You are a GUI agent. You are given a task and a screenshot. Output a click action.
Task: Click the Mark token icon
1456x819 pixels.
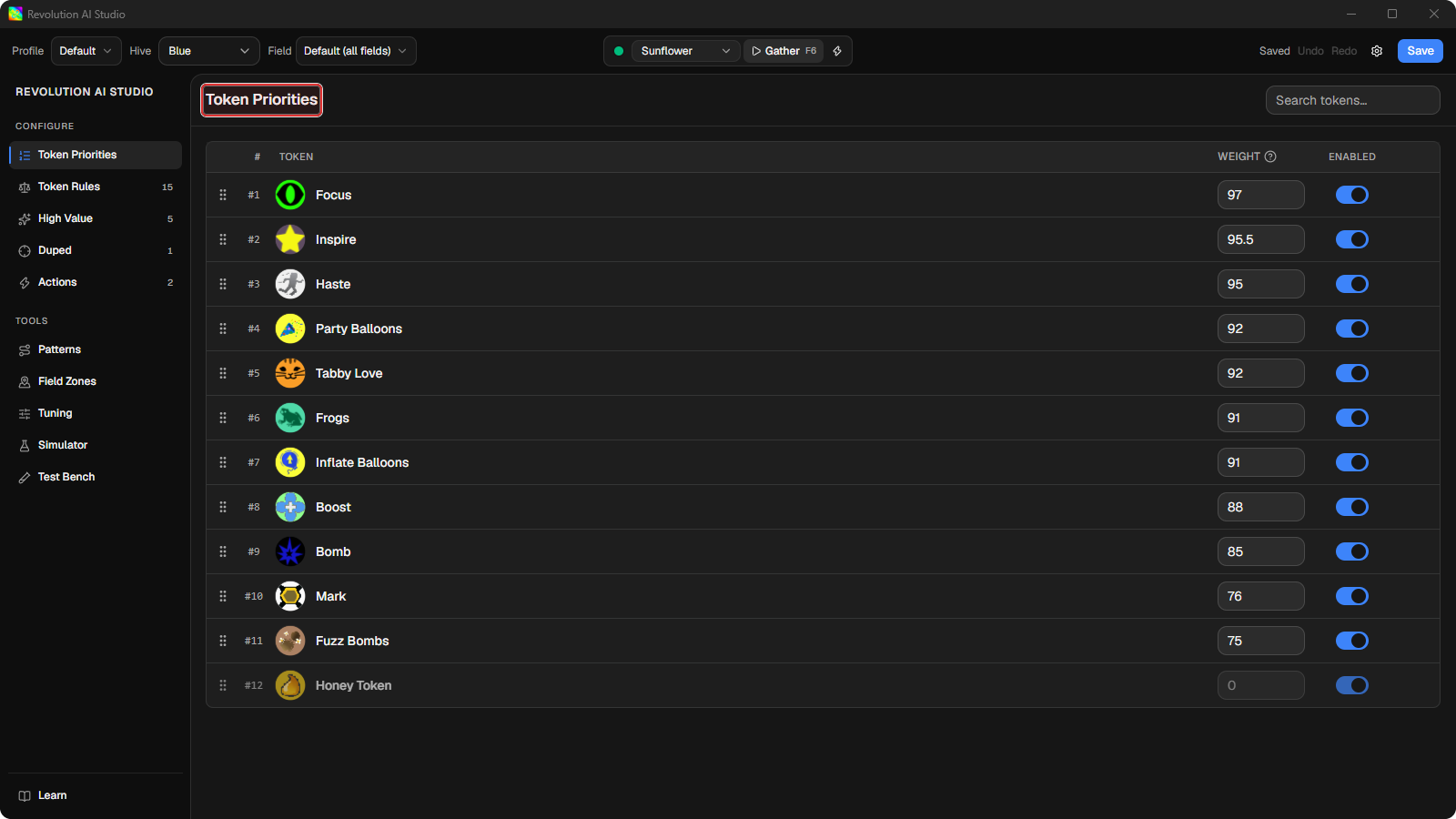(x=290, y=596)
